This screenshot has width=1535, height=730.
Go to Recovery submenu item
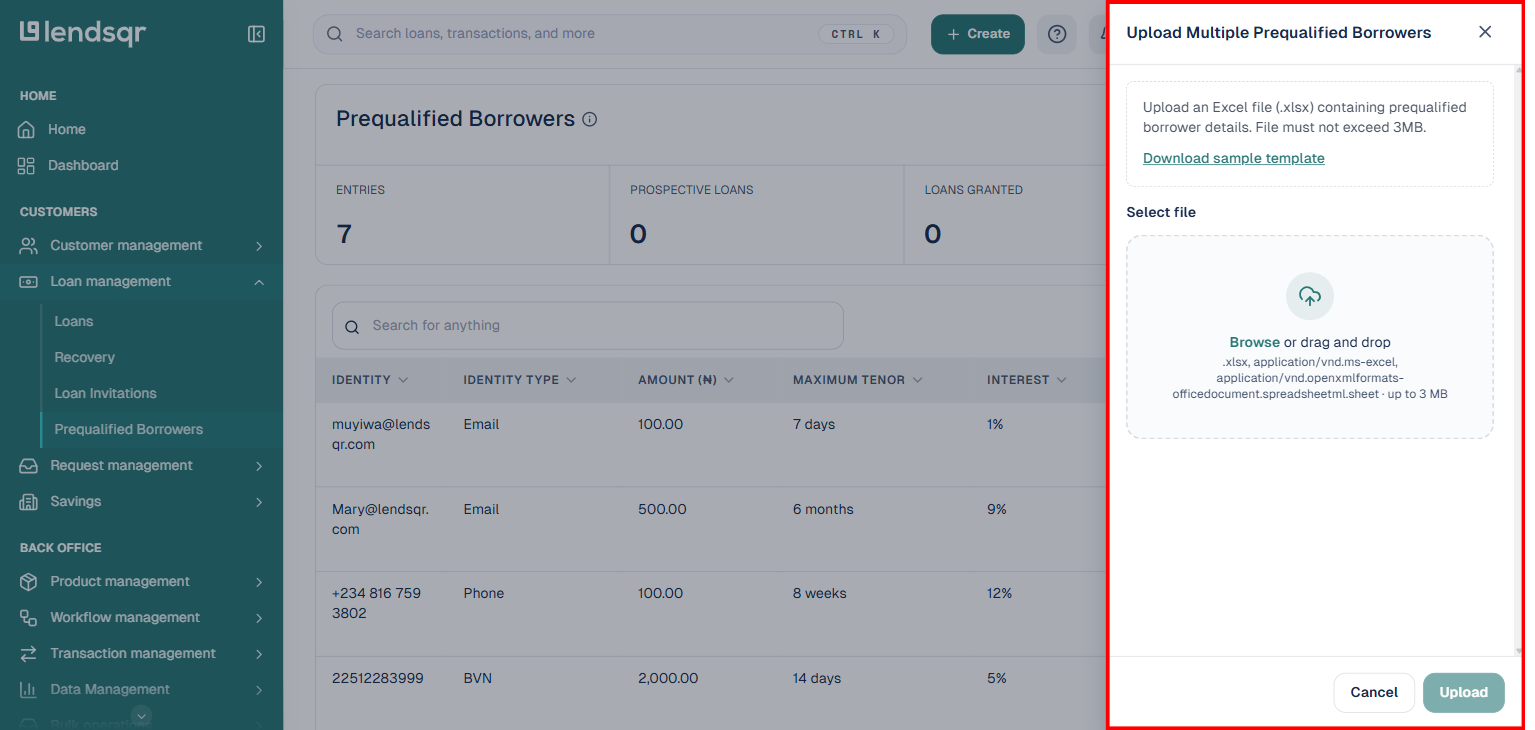click(84, 357)
